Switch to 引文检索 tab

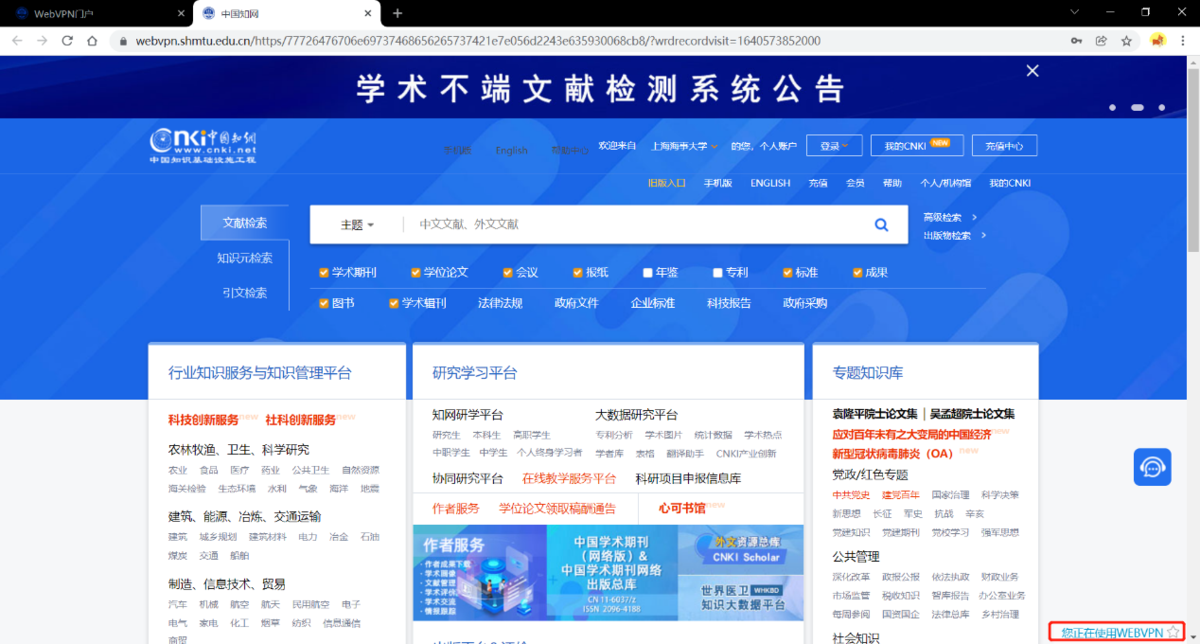point(244,293)
